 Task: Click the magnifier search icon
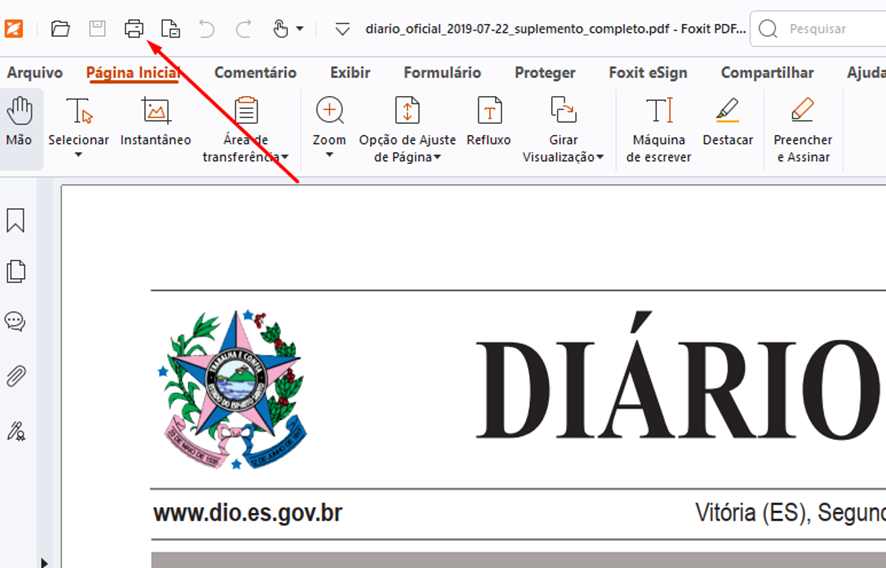pos(767,29)
